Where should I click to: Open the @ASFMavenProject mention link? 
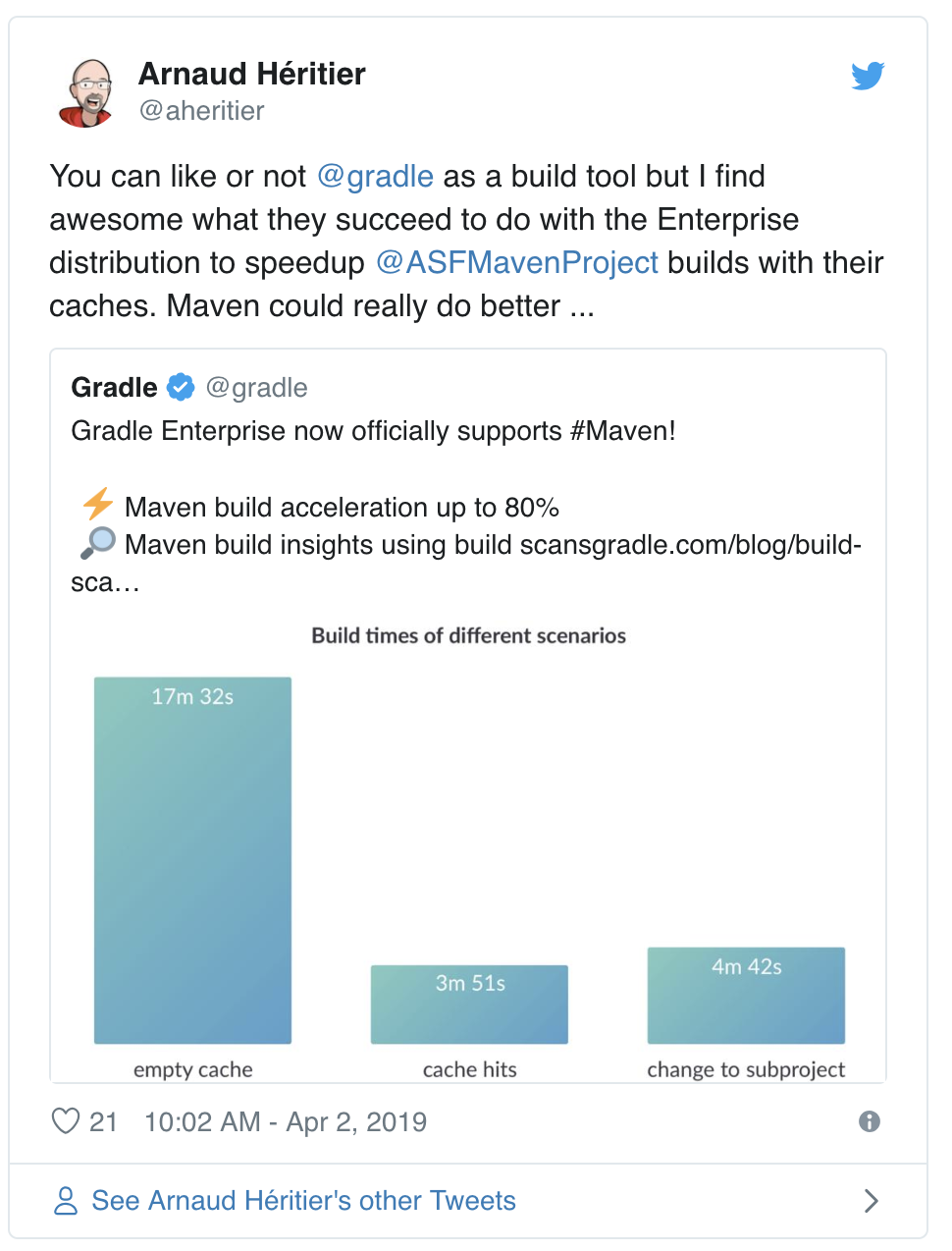(516, 263)
